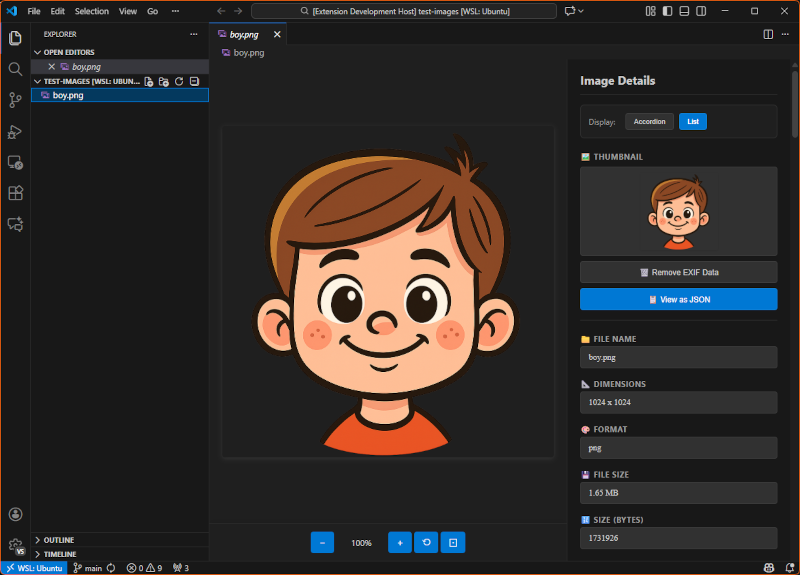Open the Selection menu
Screen dimensions: 800x575
coord(92,11)
